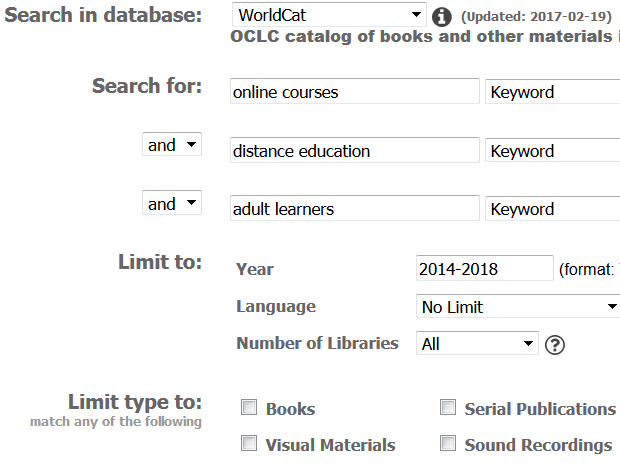The height and width of the screenshot is (463, 620).
Task: Tick the Sound Recordings checkbox
Action: [448, 443]
